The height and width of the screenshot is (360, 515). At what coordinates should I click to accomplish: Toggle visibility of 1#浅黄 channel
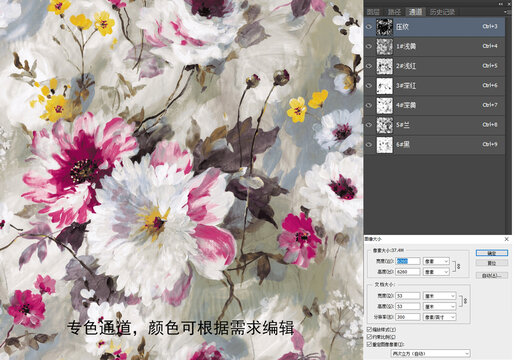369,46
